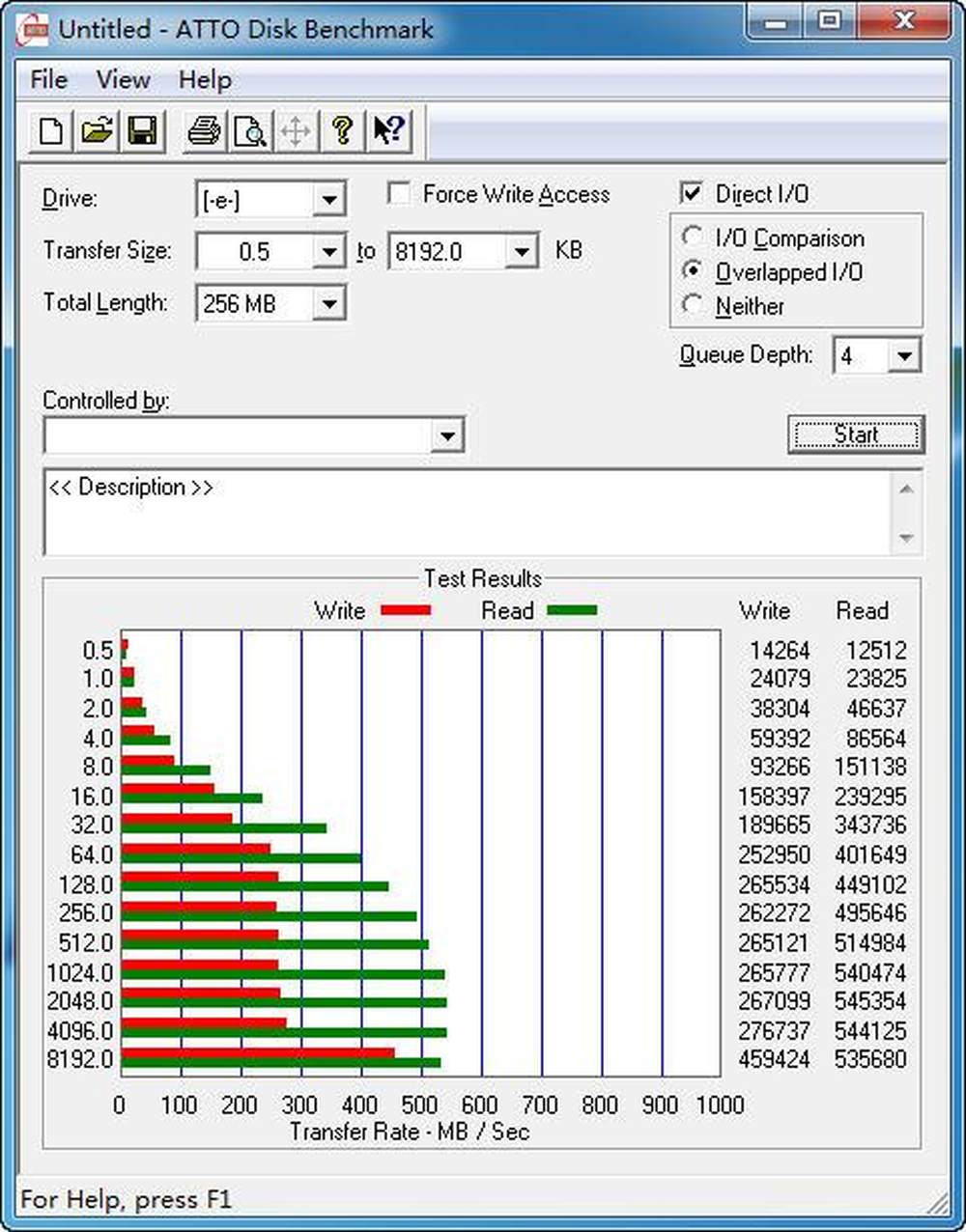
Task: Open the Help menu
Action: click(x=205, y=79)
